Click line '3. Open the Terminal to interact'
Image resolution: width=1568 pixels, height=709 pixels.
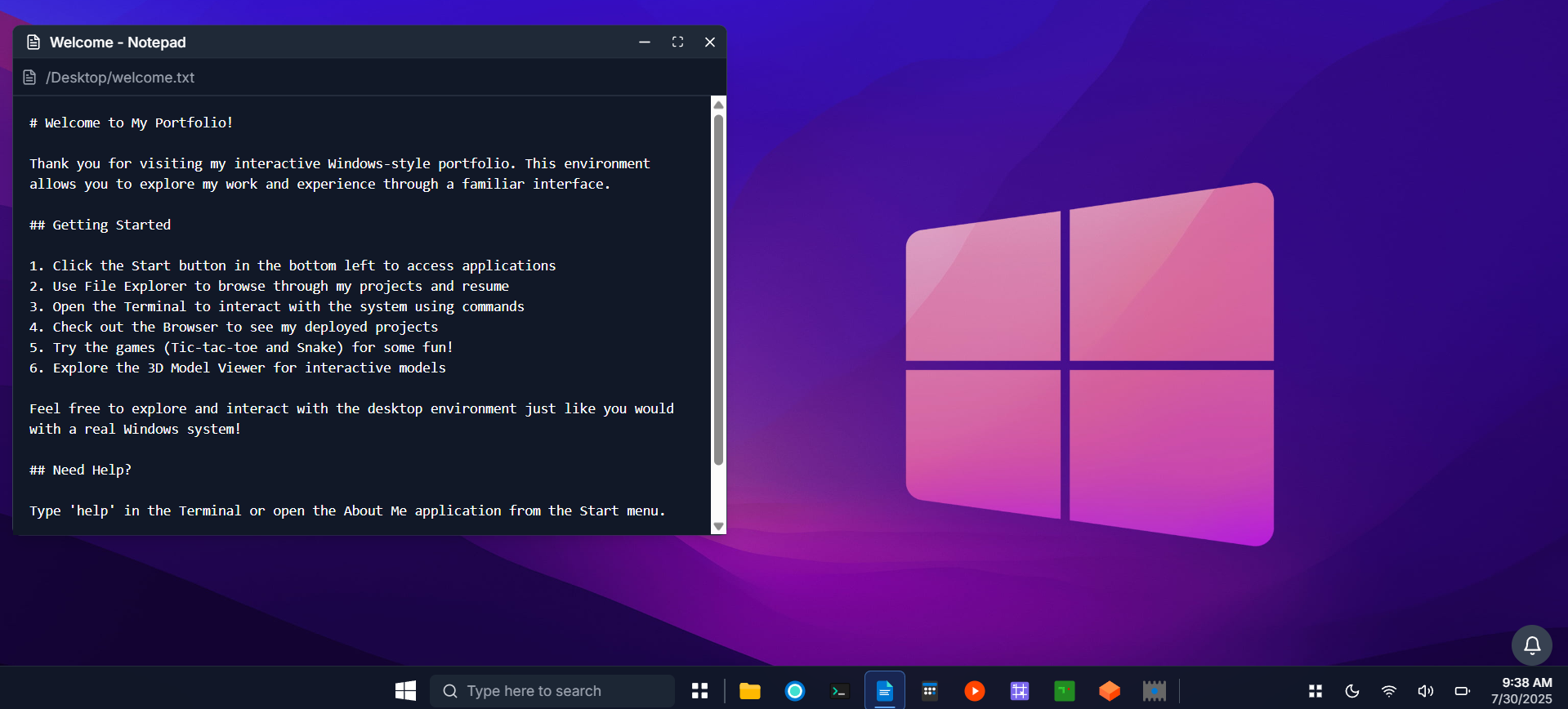coord(277,306)
